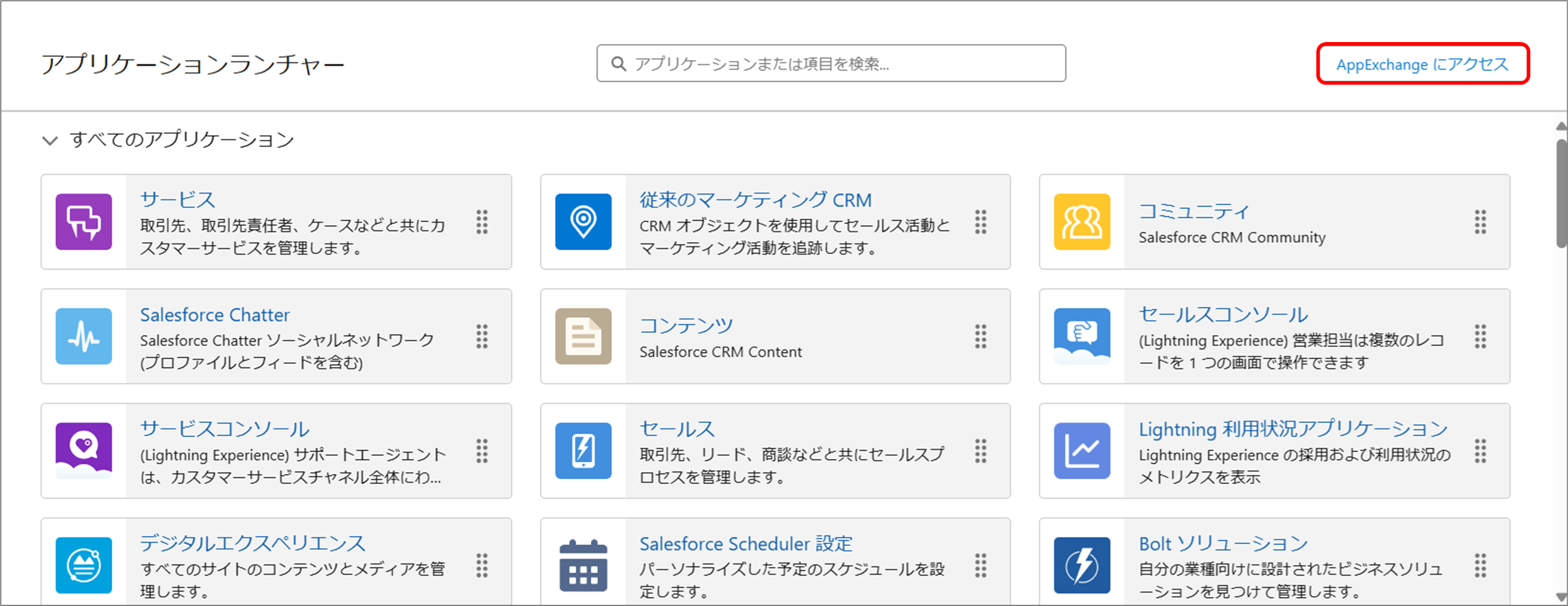1568x606 pixels.
Task: Click the drag handle on サービスコンソール card
Action: click(482, 451)
